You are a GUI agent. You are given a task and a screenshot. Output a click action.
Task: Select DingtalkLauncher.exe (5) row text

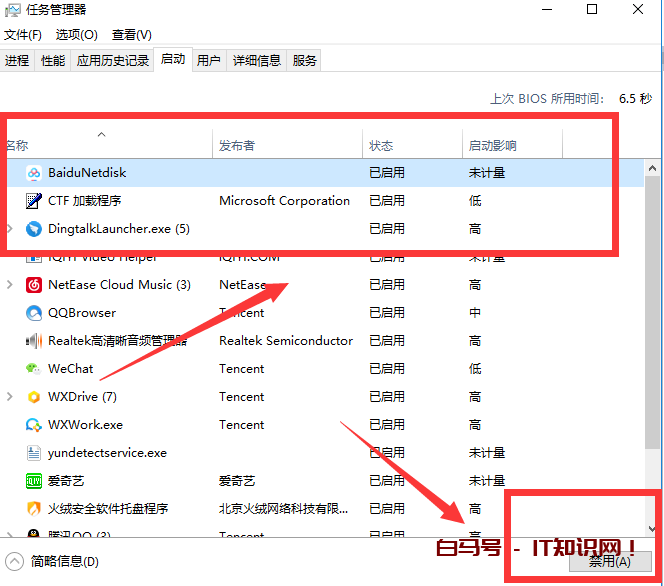119,229
